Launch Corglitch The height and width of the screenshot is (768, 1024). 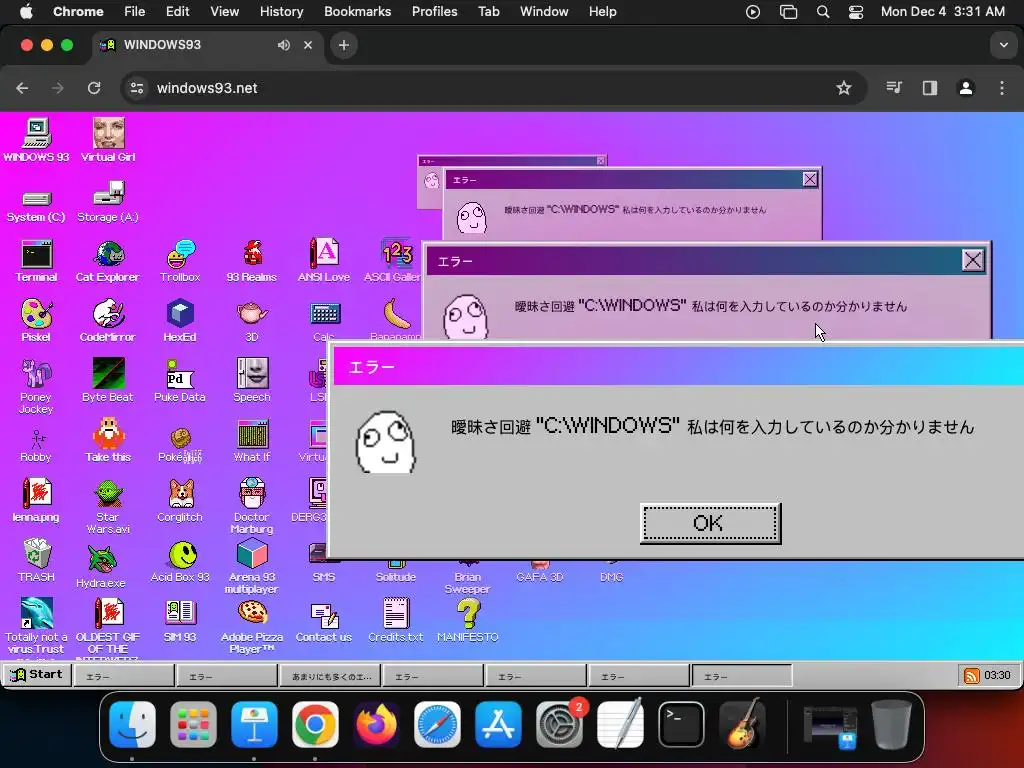180,501
